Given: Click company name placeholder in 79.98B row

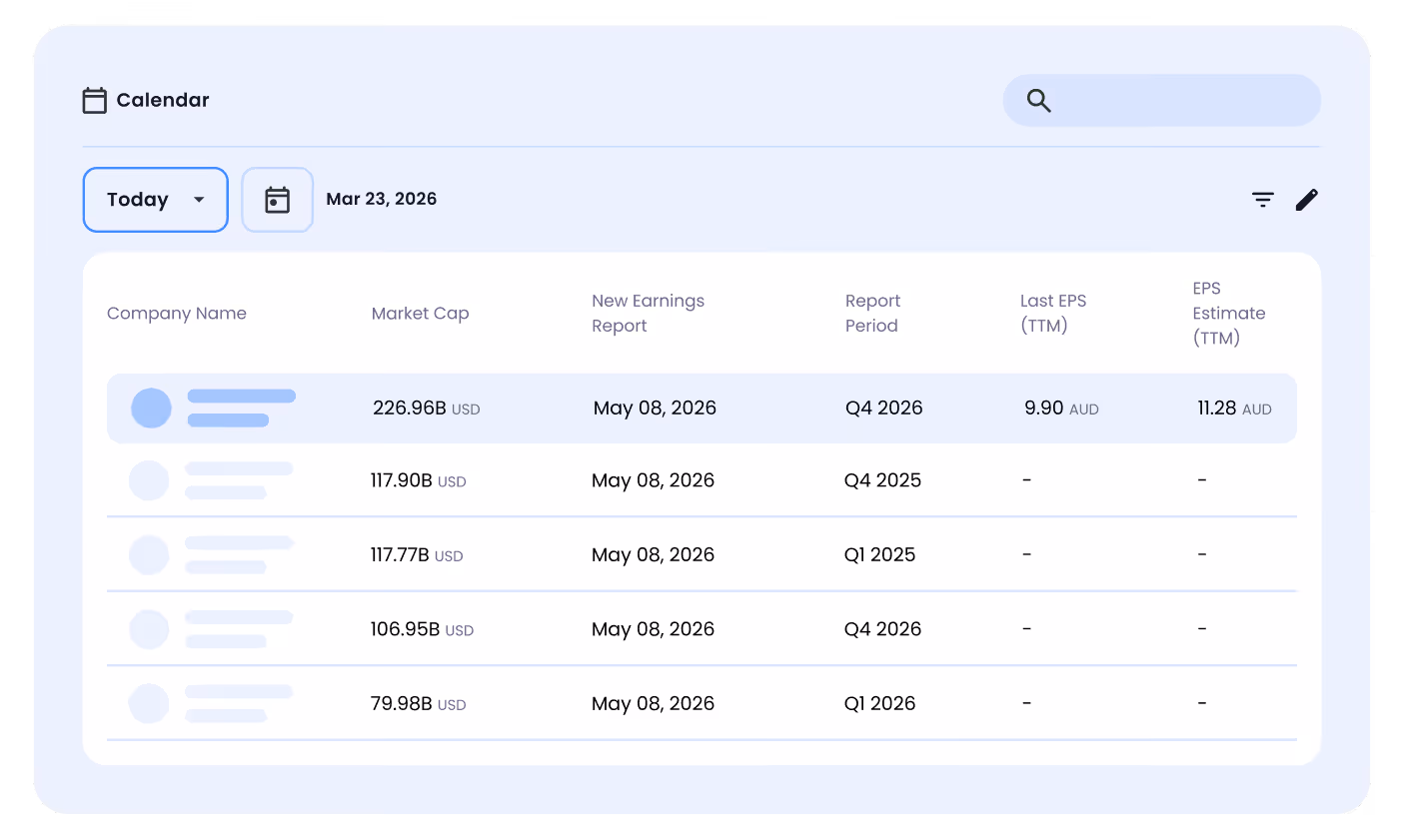Looking at the screenshot, I should tap(239, 703).
